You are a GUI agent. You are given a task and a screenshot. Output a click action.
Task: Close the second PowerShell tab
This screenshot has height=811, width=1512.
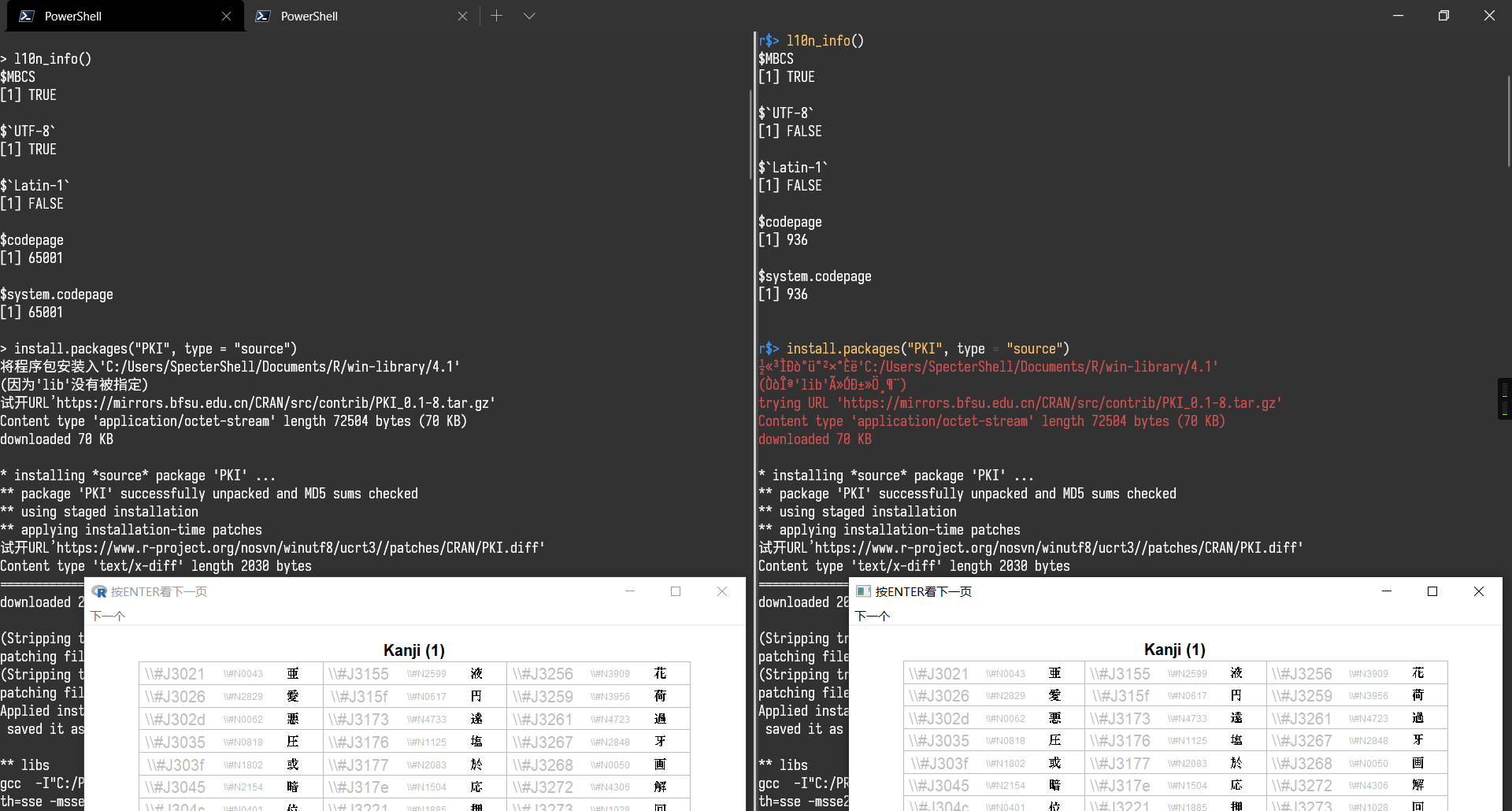point(463,16)
